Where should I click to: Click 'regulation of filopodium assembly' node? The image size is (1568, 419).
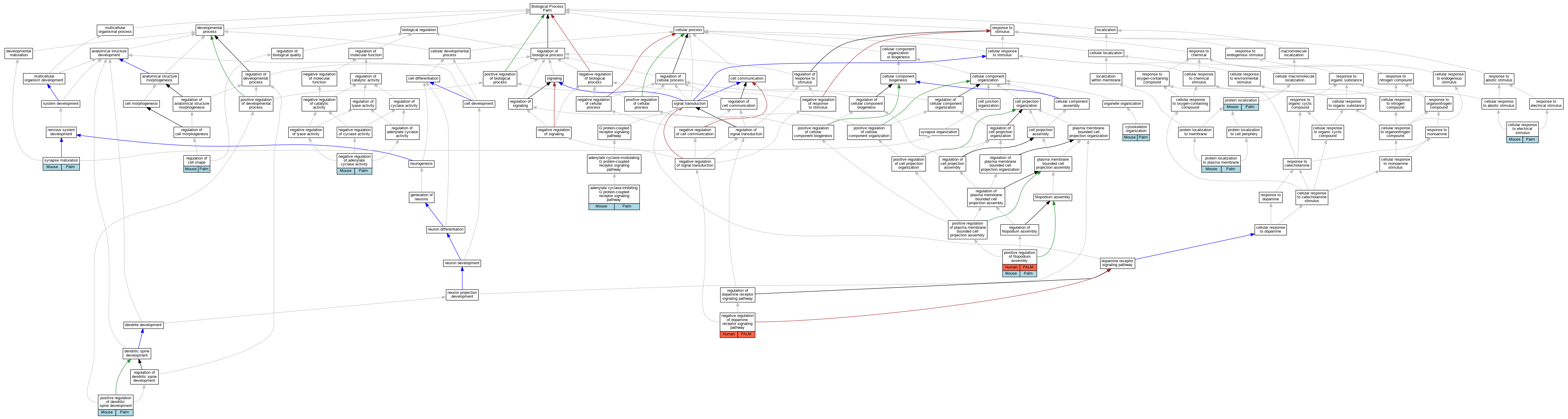[x=1019, y=230]
